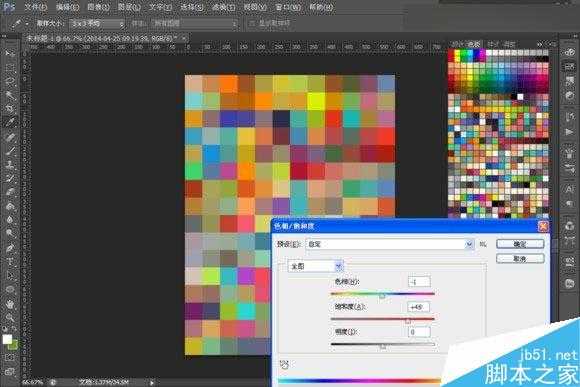Open the sample layers dropdown in options bar
Screen dimensions: 580x387
194,24
